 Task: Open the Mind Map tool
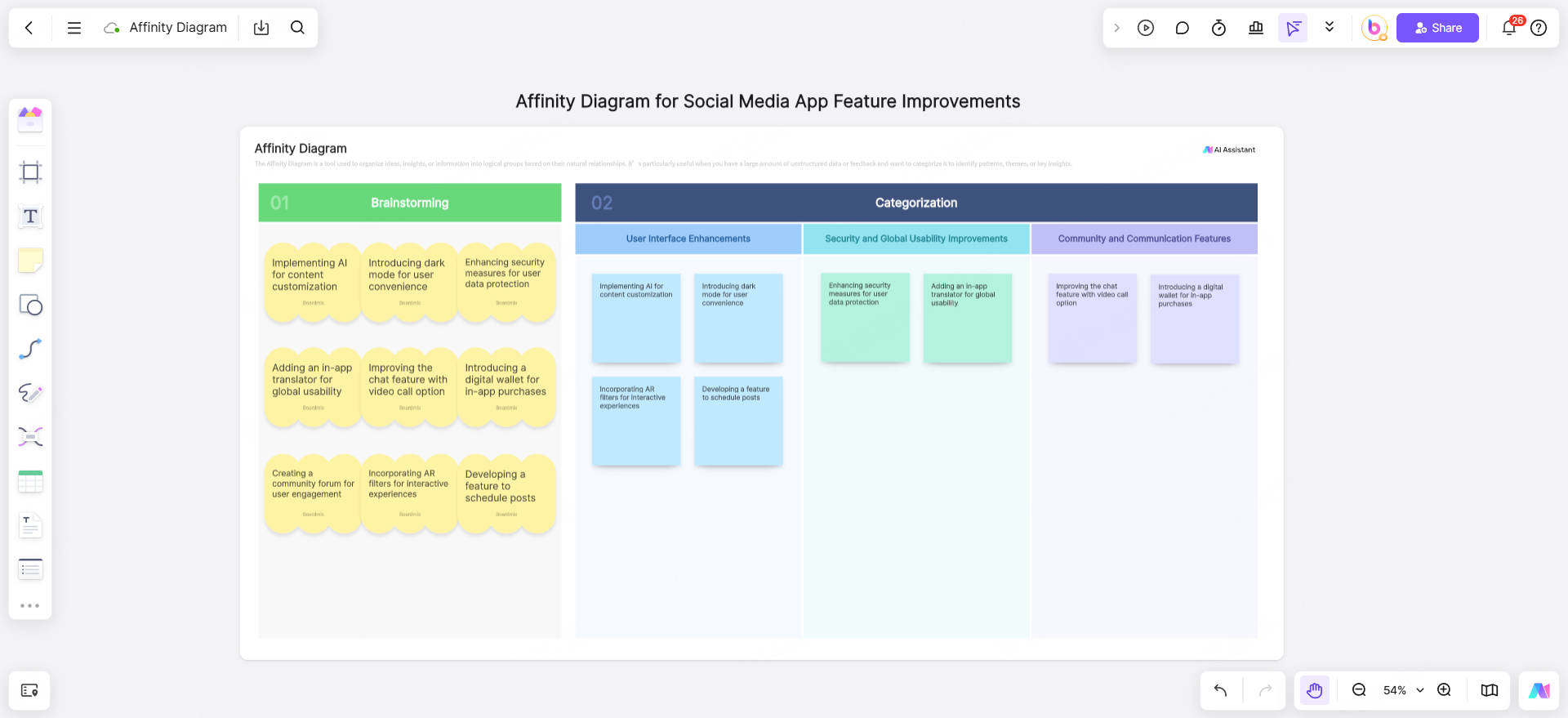click(x=30, y=437)
